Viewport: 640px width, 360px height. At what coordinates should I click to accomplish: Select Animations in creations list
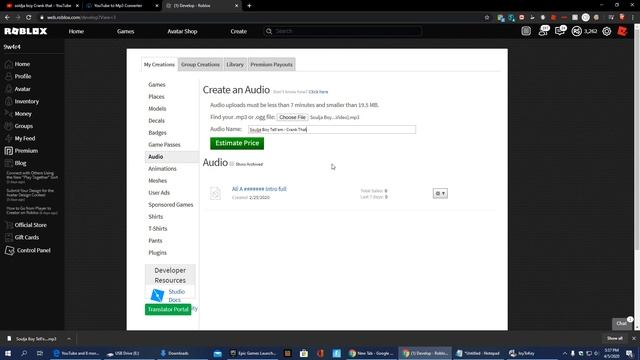pyautogui.click(x=162, y=169)
